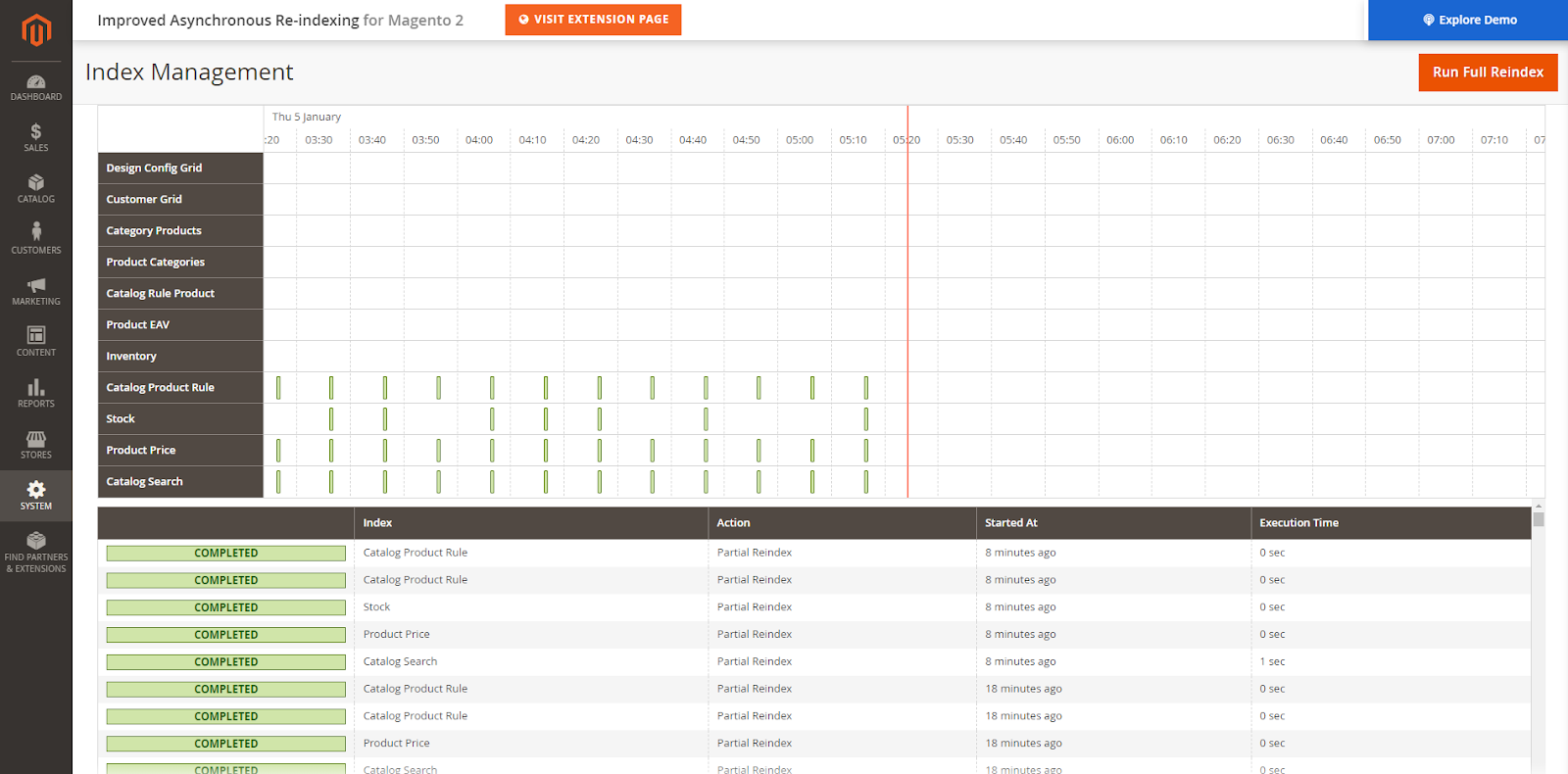1568x774 pixels.
Task: Click the COMPLETED status of the Stock log row
Action: (x=226, y=608)
